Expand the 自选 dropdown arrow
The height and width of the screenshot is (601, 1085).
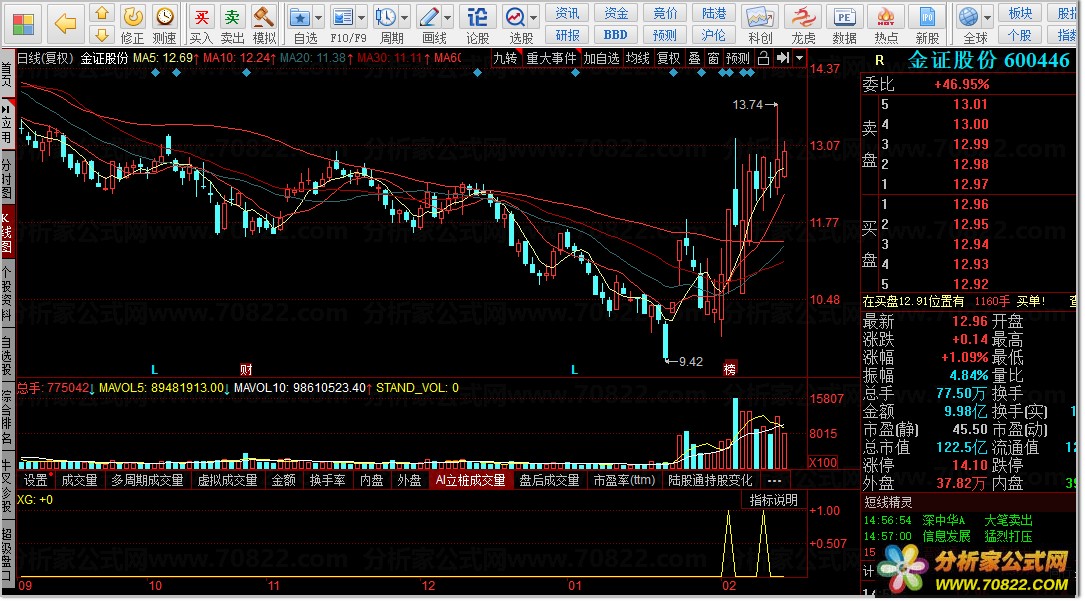(318, 18)
